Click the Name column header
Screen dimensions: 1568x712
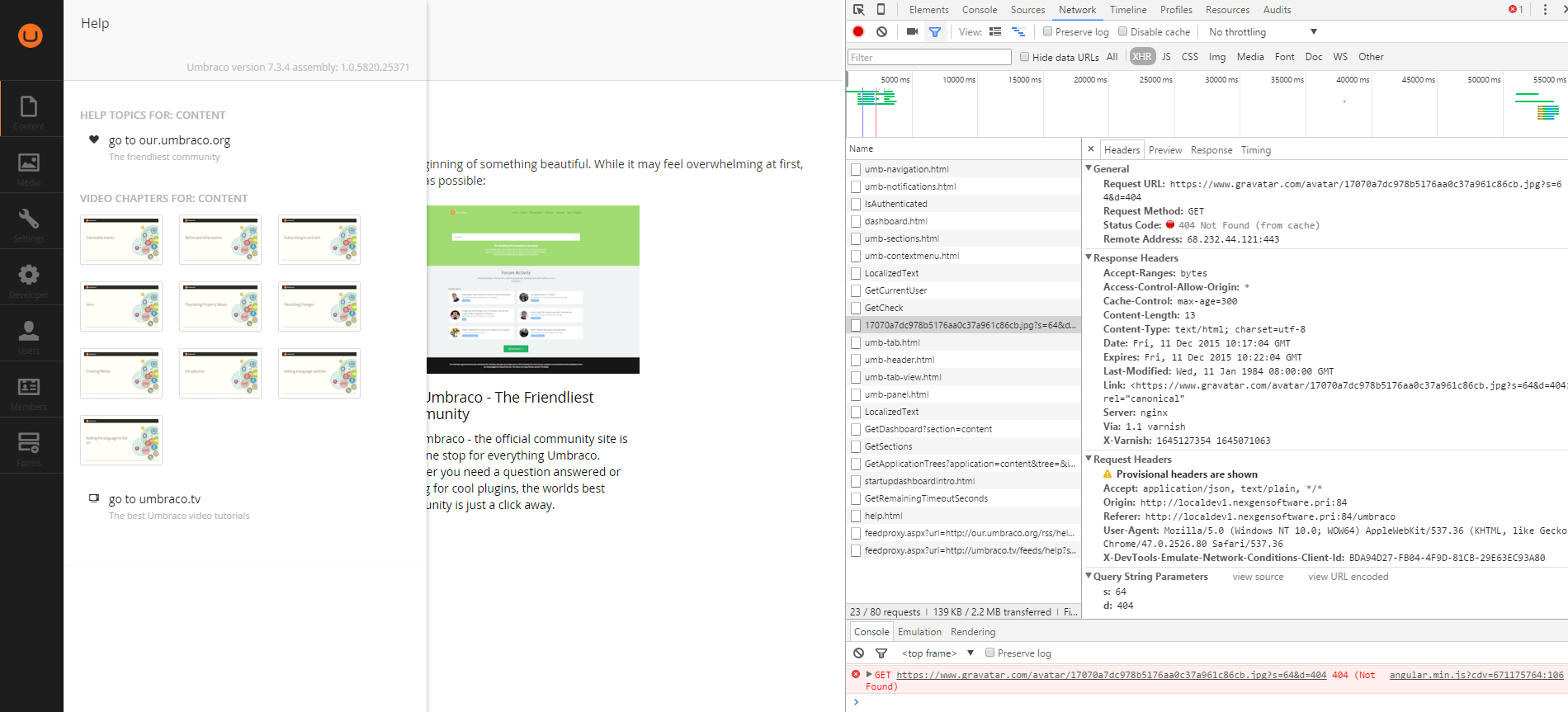coord(963,149)
